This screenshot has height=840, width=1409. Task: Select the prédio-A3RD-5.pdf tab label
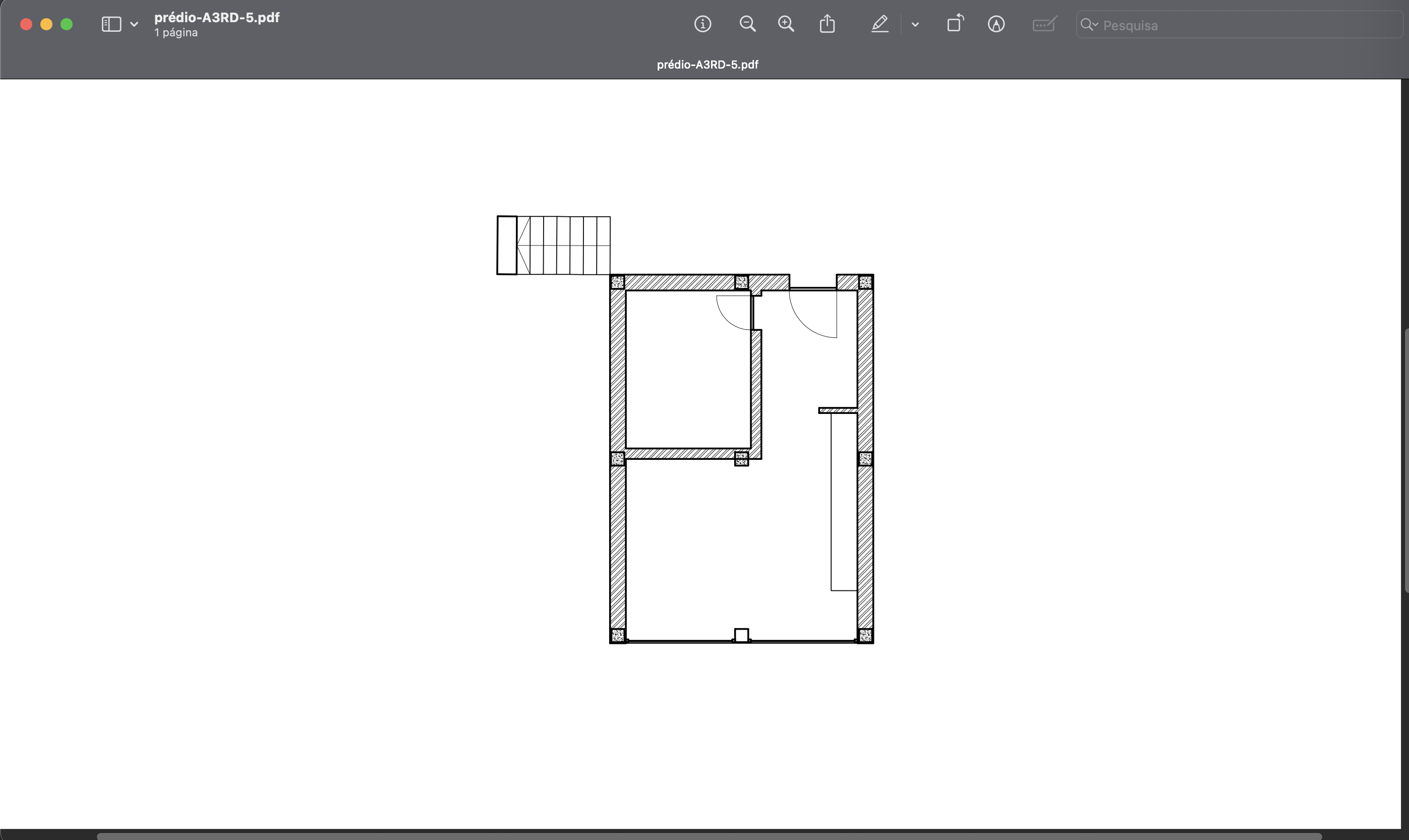pyautogui.click(x=707, y=65)
